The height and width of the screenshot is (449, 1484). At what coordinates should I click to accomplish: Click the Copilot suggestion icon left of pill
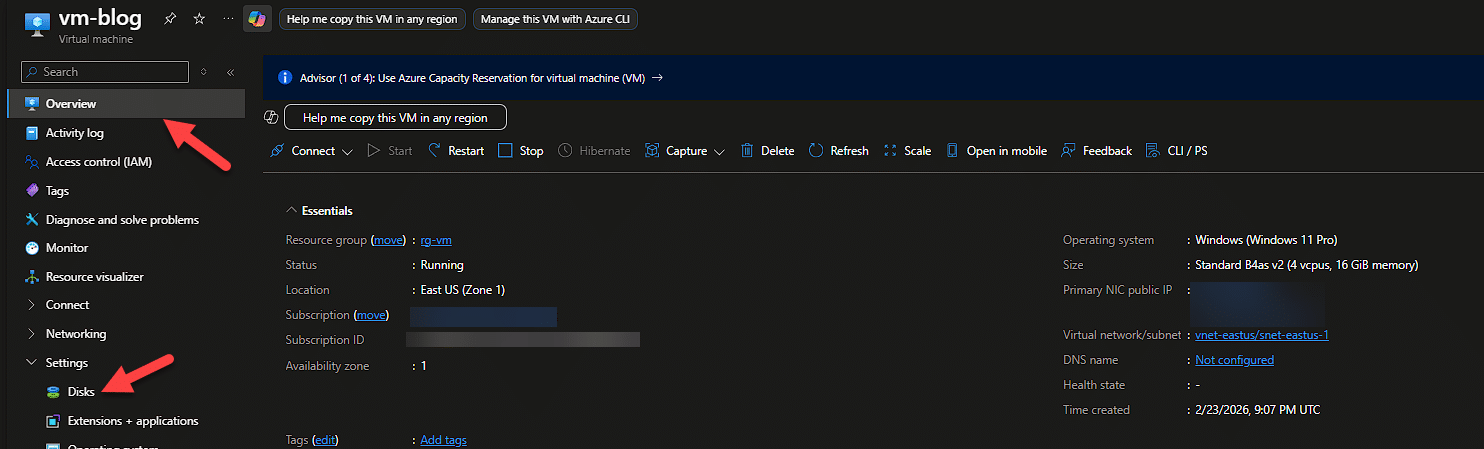click(x=271, y=118)
